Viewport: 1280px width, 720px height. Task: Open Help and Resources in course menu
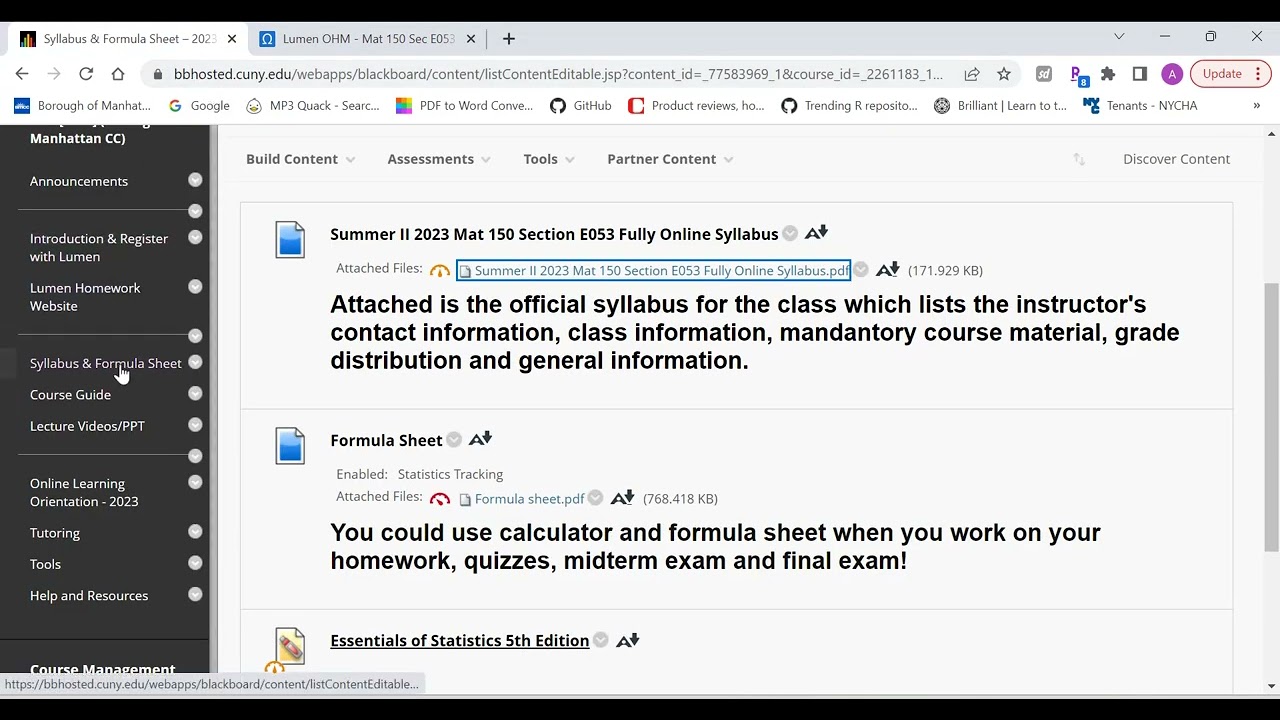click(x=89, y=595)
